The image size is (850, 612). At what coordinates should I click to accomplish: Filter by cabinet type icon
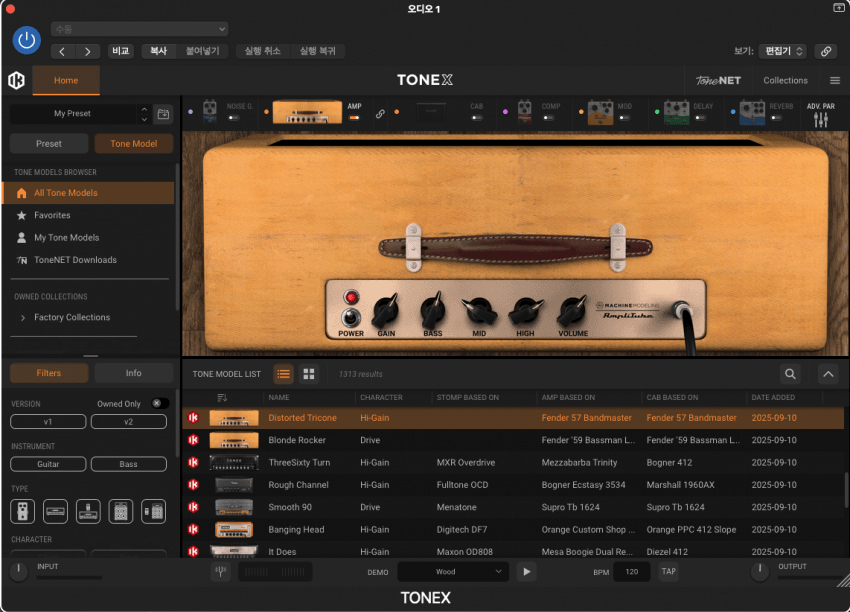coord(121,511)
